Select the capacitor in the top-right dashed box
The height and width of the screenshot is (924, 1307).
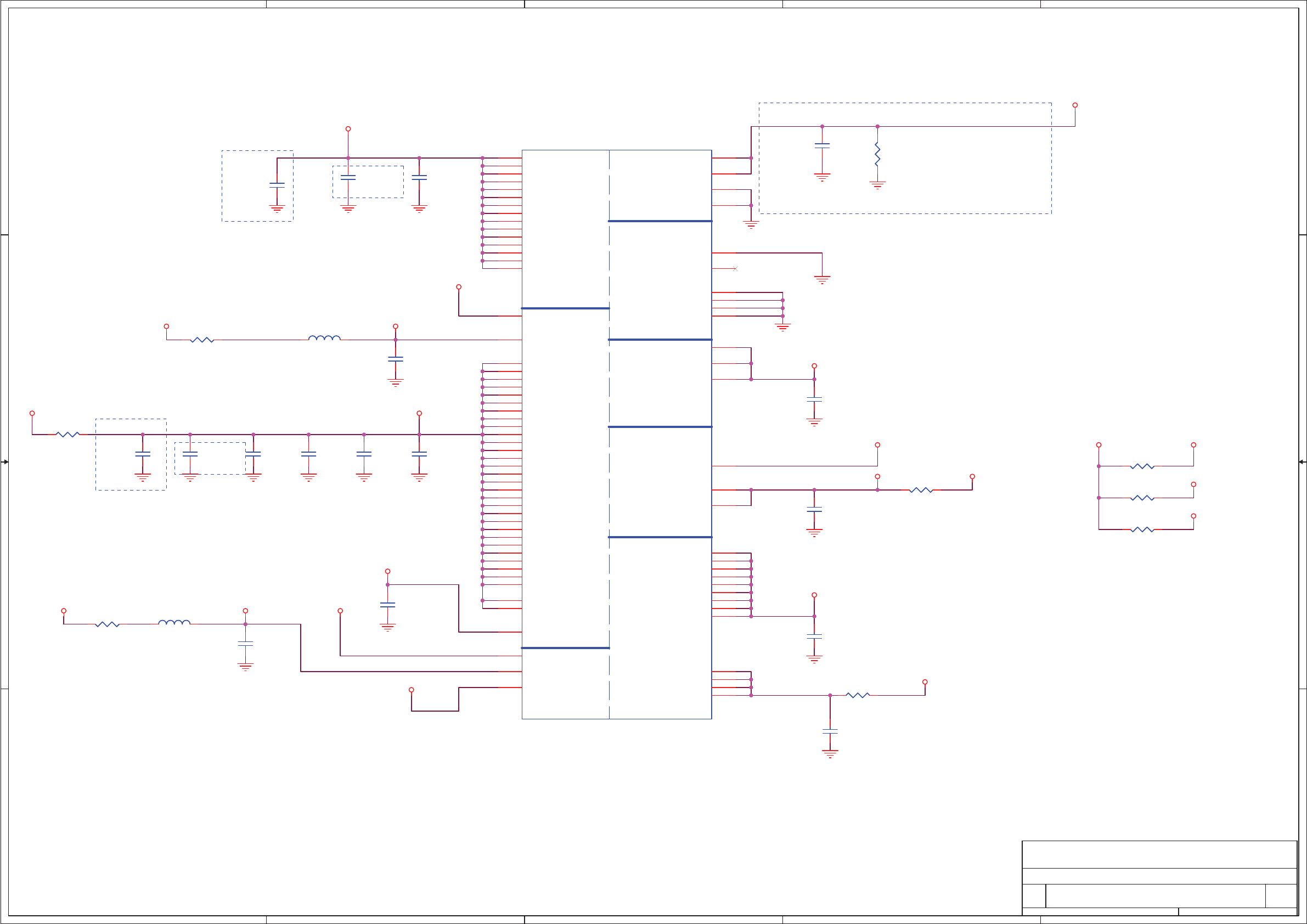[822, 146]
